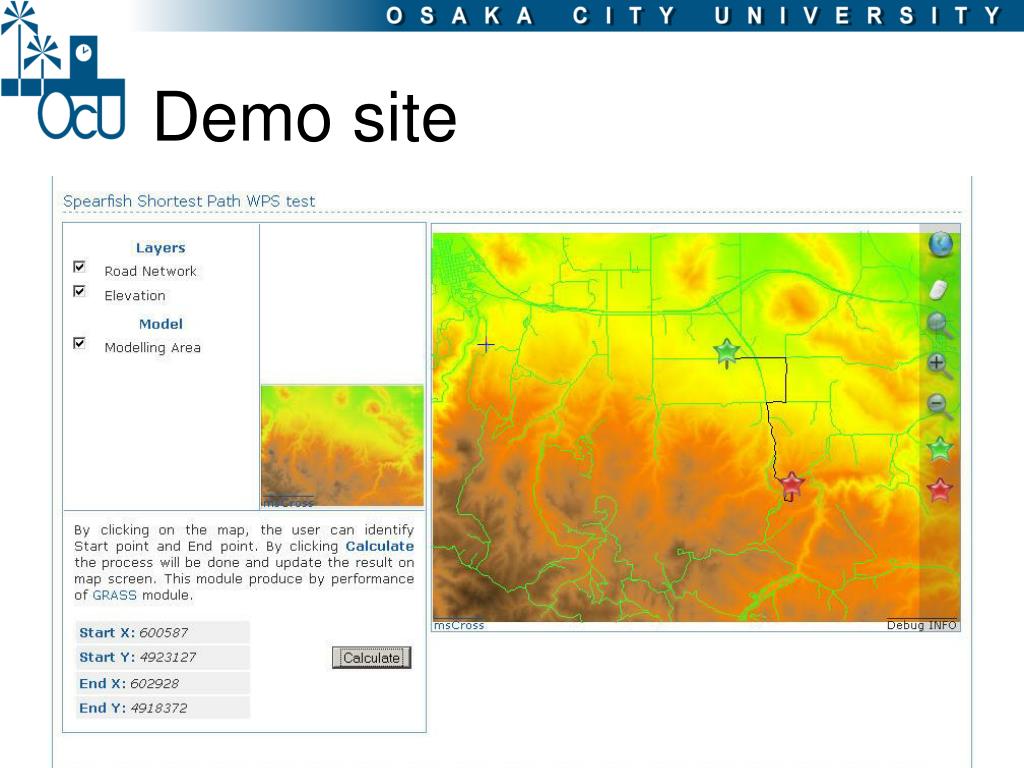The image size is (1024, 768).
Task: Click the Road Network label
Action: 150,271
